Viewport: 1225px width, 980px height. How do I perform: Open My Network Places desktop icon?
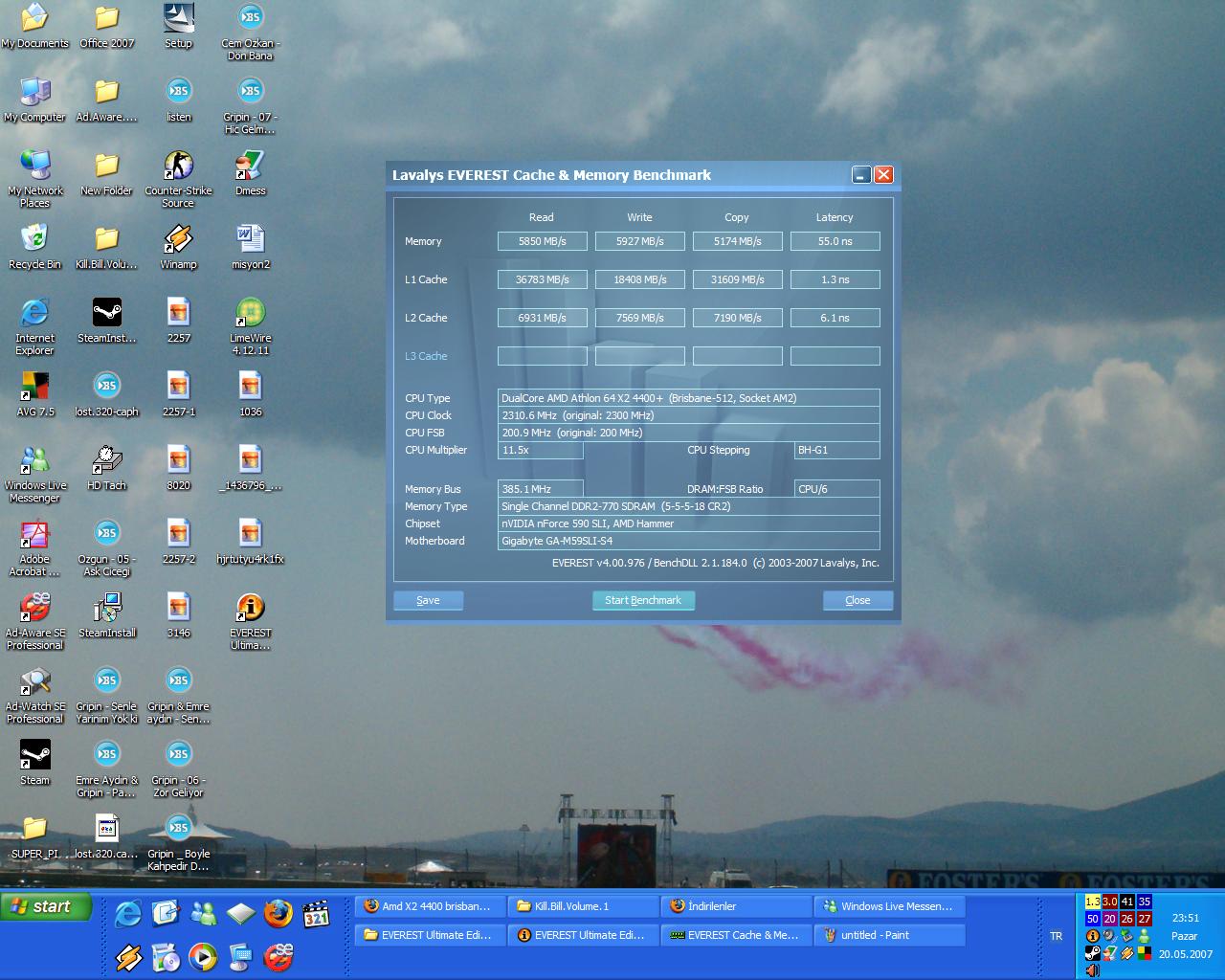point(34,180)
